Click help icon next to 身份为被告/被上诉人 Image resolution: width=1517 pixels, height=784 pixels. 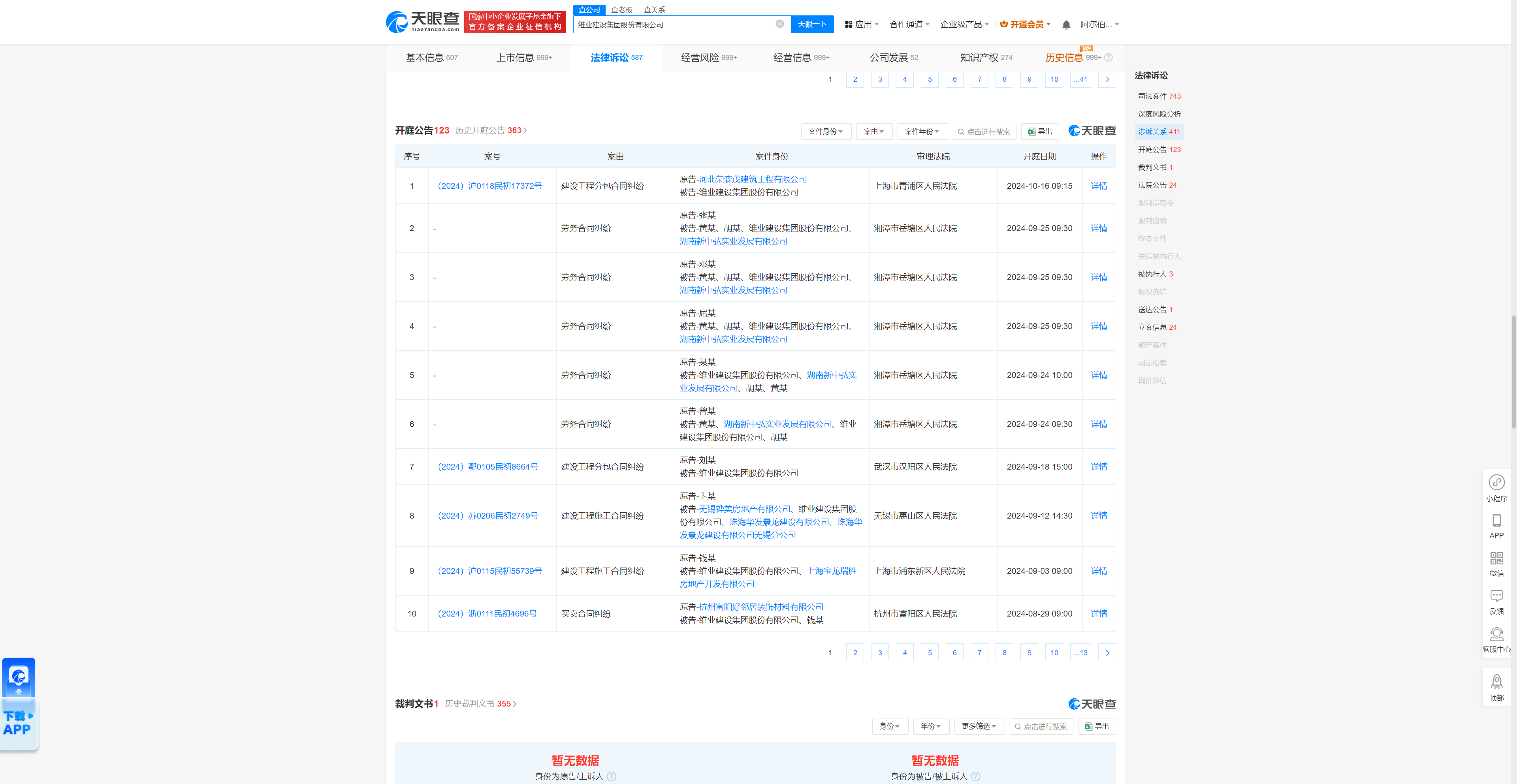975,776
